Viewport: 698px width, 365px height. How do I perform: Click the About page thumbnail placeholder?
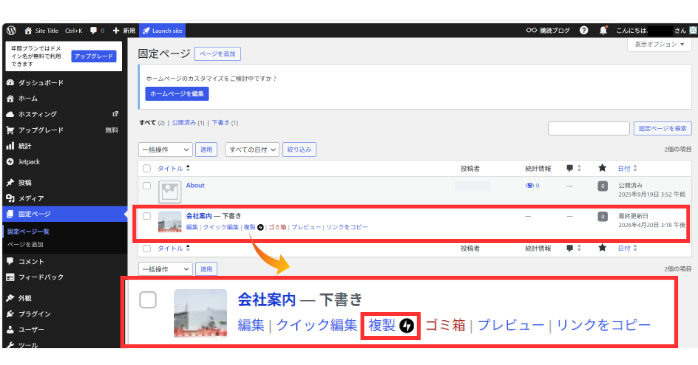[170, 191]
